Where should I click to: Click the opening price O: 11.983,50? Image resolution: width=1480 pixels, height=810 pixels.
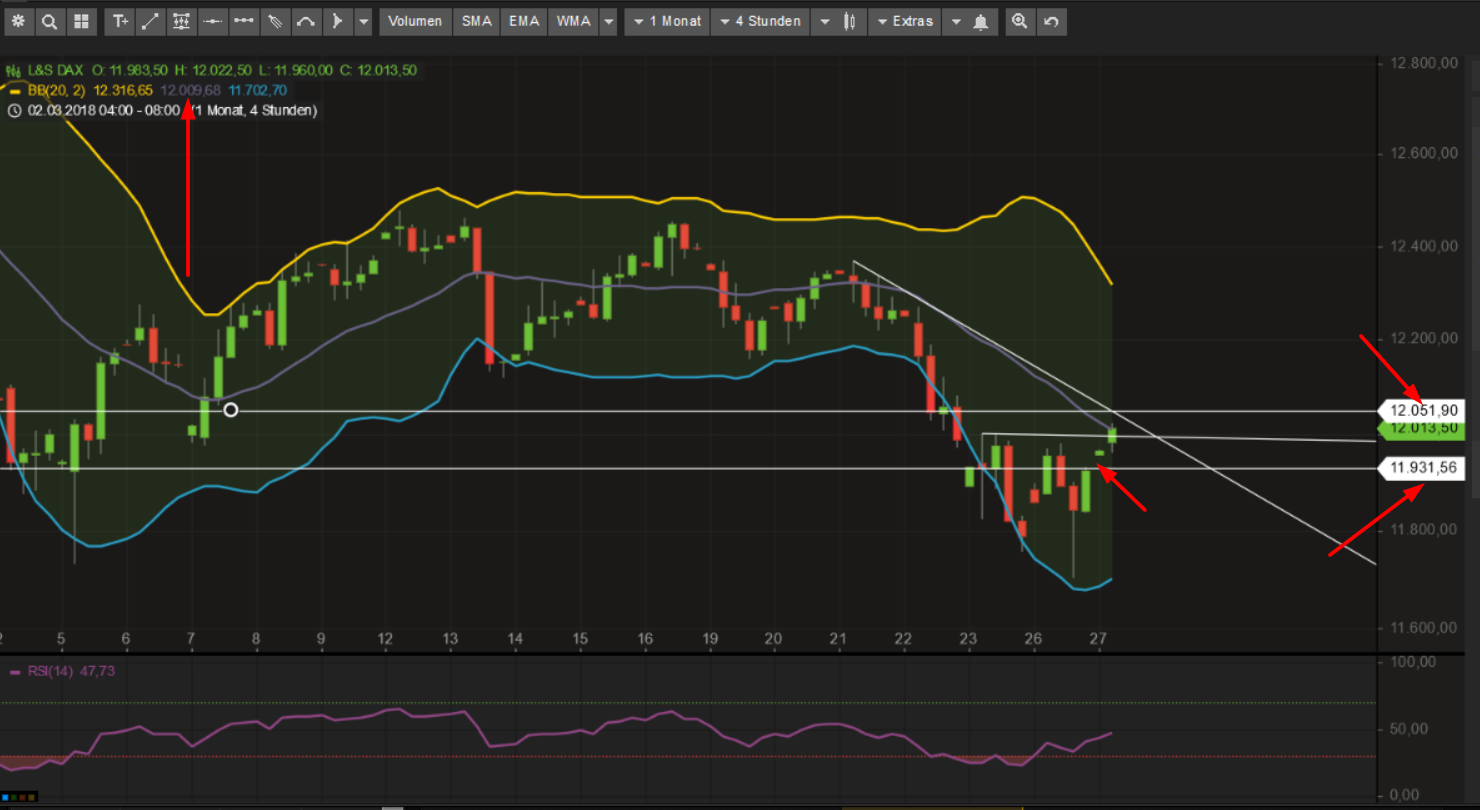click(x=130, y=70)
